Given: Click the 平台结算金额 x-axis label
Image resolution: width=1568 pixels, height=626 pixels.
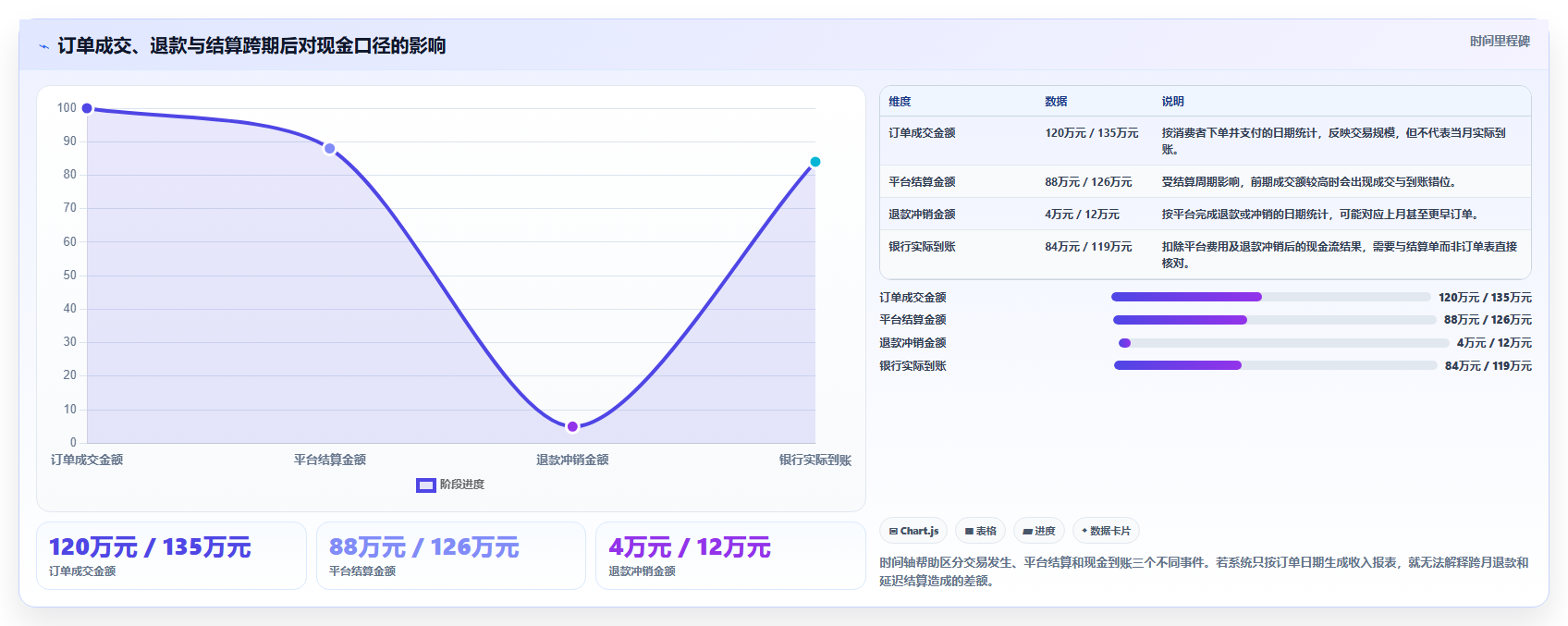Looking at the screenshot, I should click(330, 460).
